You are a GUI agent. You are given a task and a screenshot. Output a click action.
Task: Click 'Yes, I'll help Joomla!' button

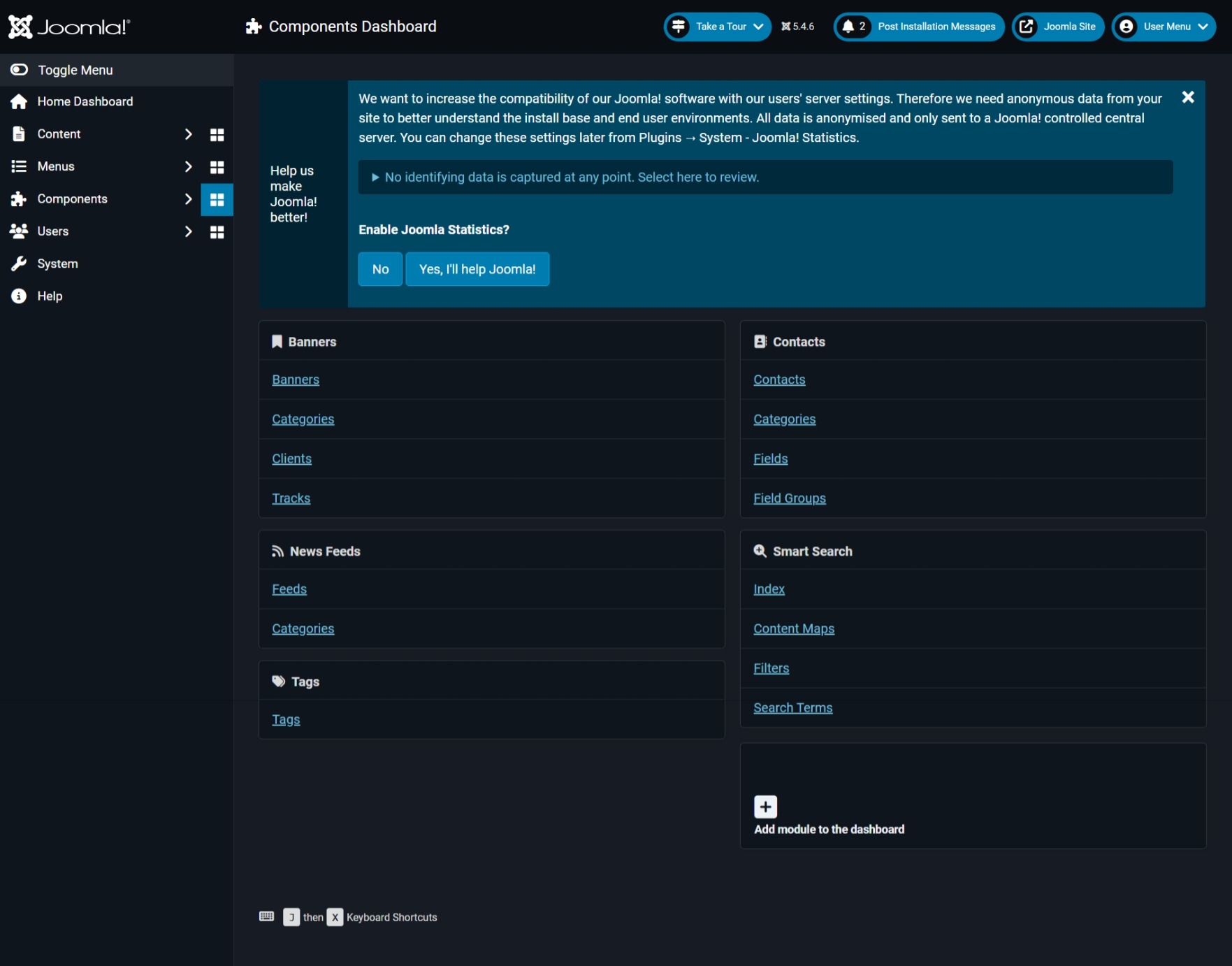tap(477, 269)
